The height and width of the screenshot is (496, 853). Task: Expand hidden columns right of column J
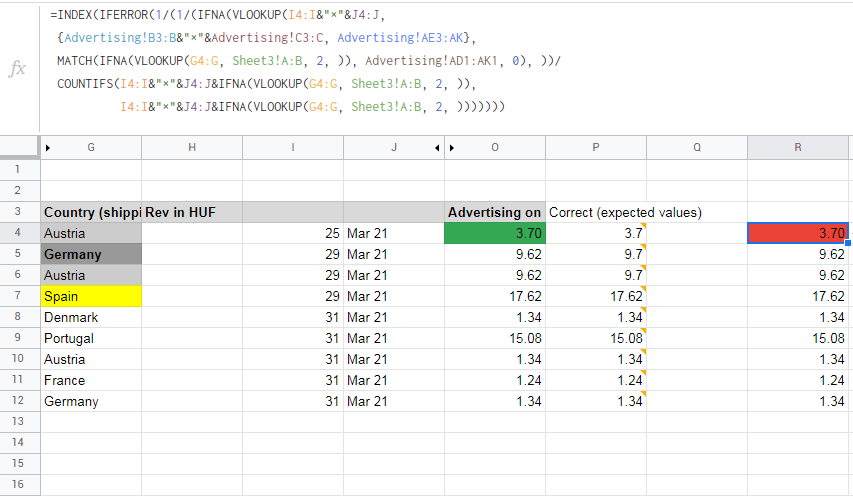tap(437, 148)
